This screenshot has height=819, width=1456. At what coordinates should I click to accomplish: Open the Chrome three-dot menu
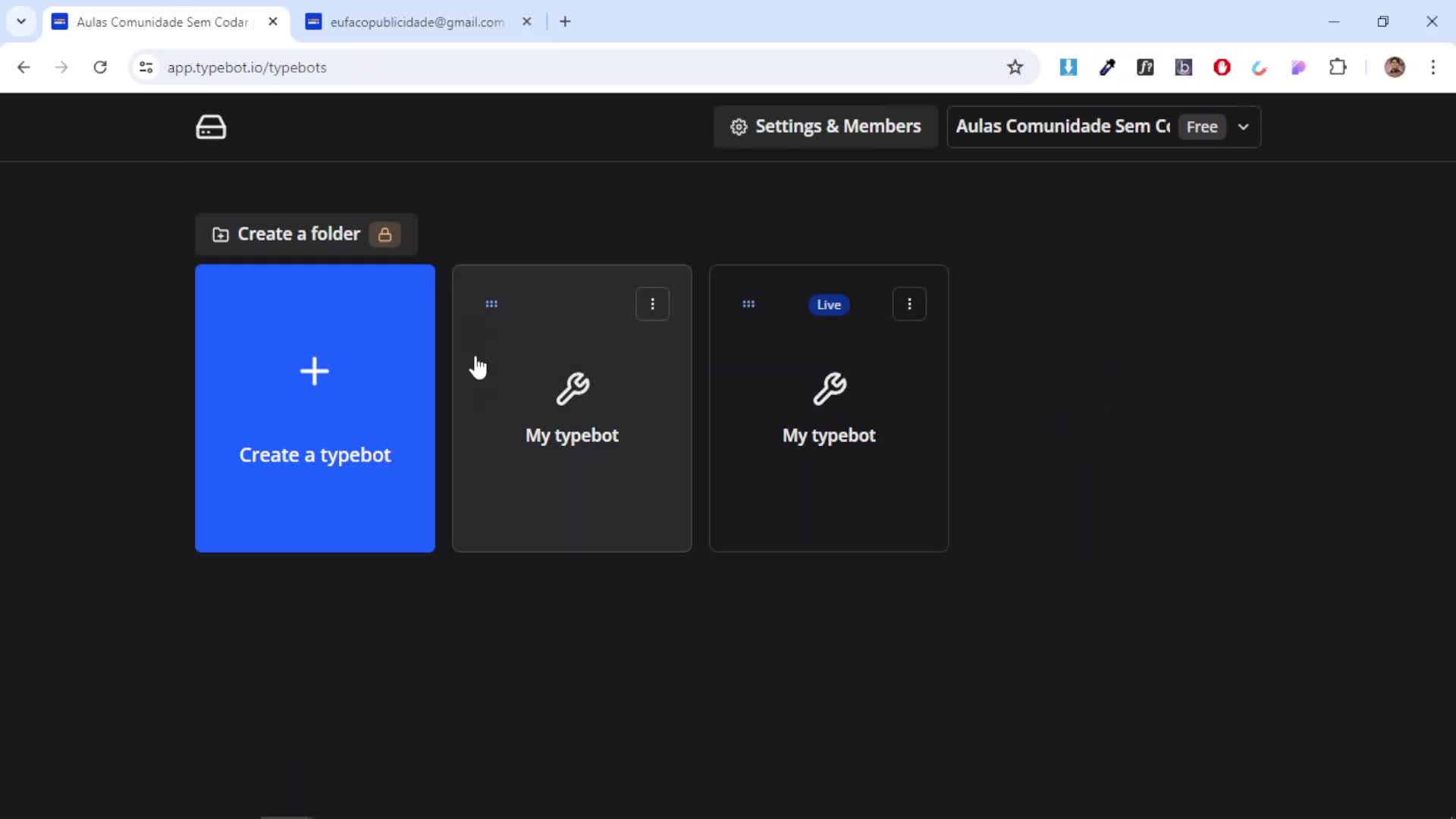click(x=1433, y=67)
